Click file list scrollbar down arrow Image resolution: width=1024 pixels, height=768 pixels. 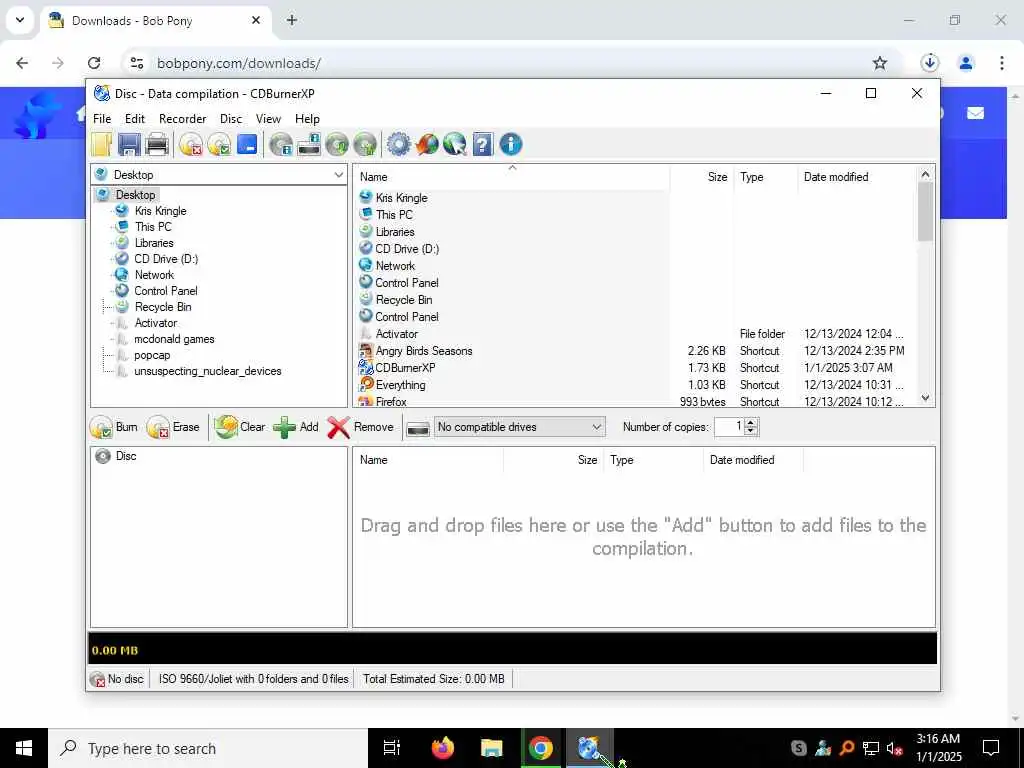click(x=925, y=398)
